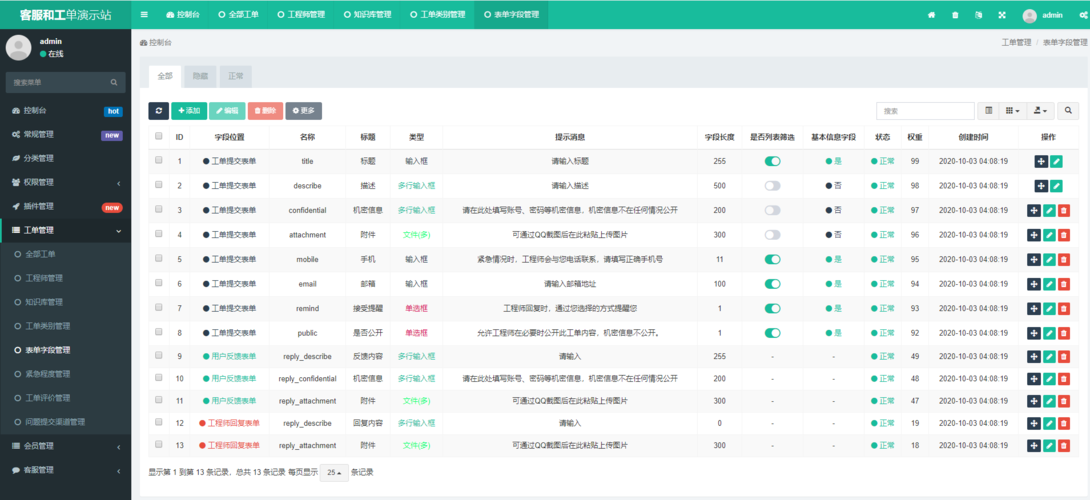Image resolution: width=1090 pixels, height=500 pixels.
Task: Open the settings gears icon at top right
Action: point(1082,15)
